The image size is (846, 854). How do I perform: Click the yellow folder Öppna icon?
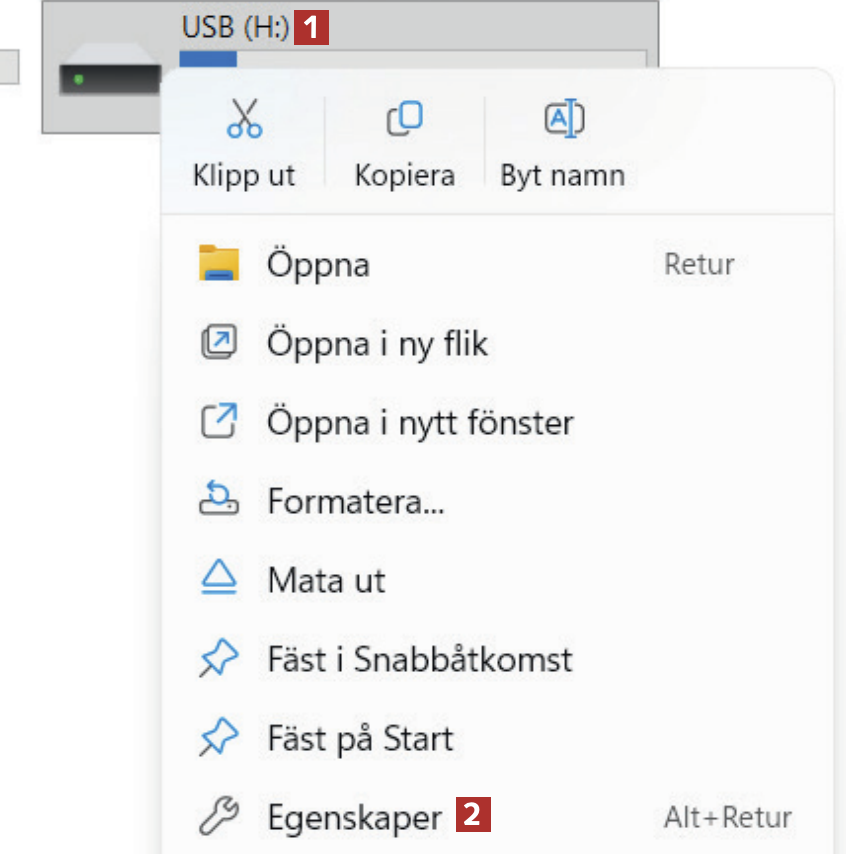[x=219, y=264]
